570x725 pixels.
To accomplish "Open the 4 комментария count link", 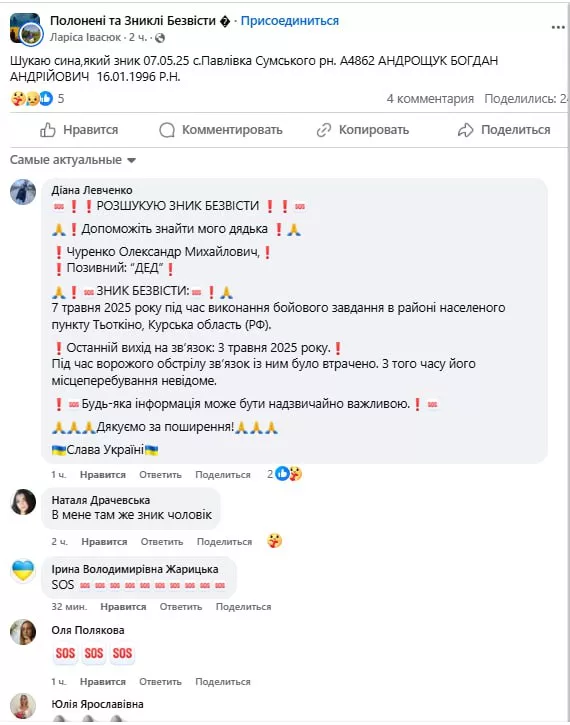I will (x=430, y=98).
